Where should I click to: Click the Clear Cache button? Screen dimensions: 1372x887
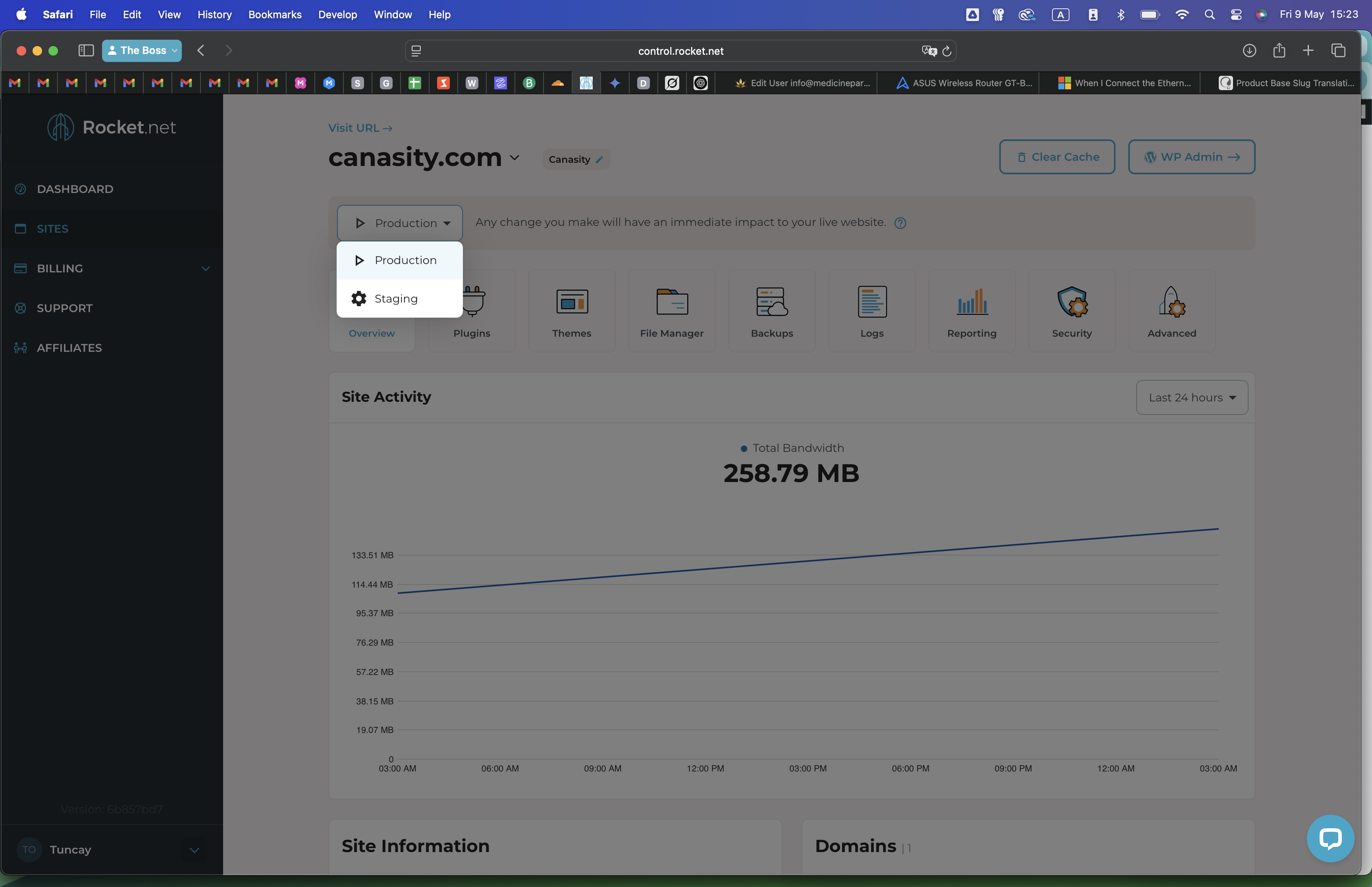coord(1056,157)
